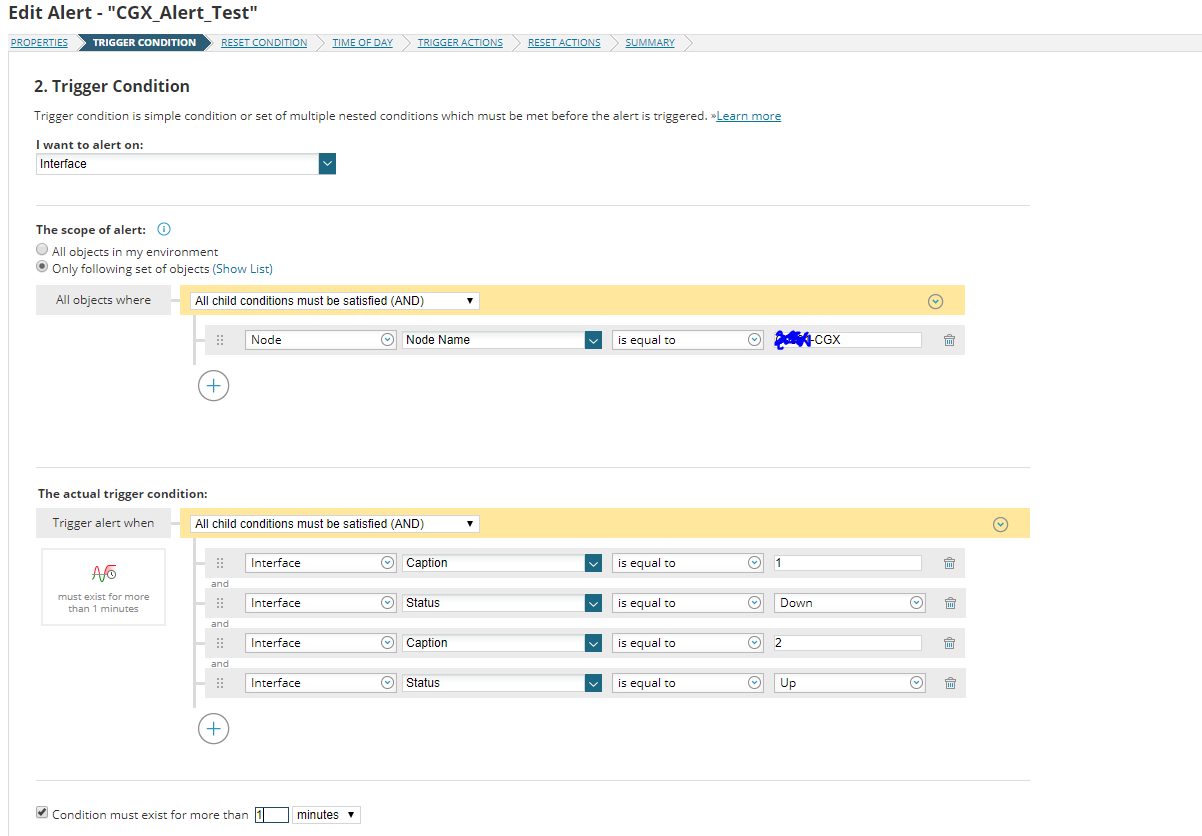Delete the Caption equals 1 condition
The width and height of the screenshot is (1202, 836).
tap(949, 563)
